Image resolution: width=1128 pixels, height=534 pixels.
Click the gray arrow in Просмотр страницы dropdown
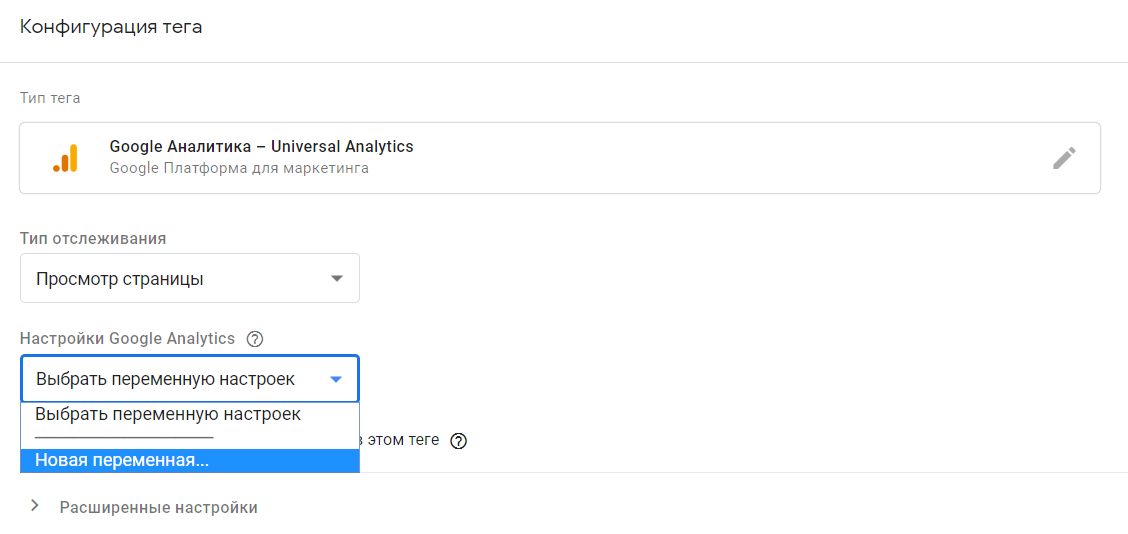(x=336, y=279)
